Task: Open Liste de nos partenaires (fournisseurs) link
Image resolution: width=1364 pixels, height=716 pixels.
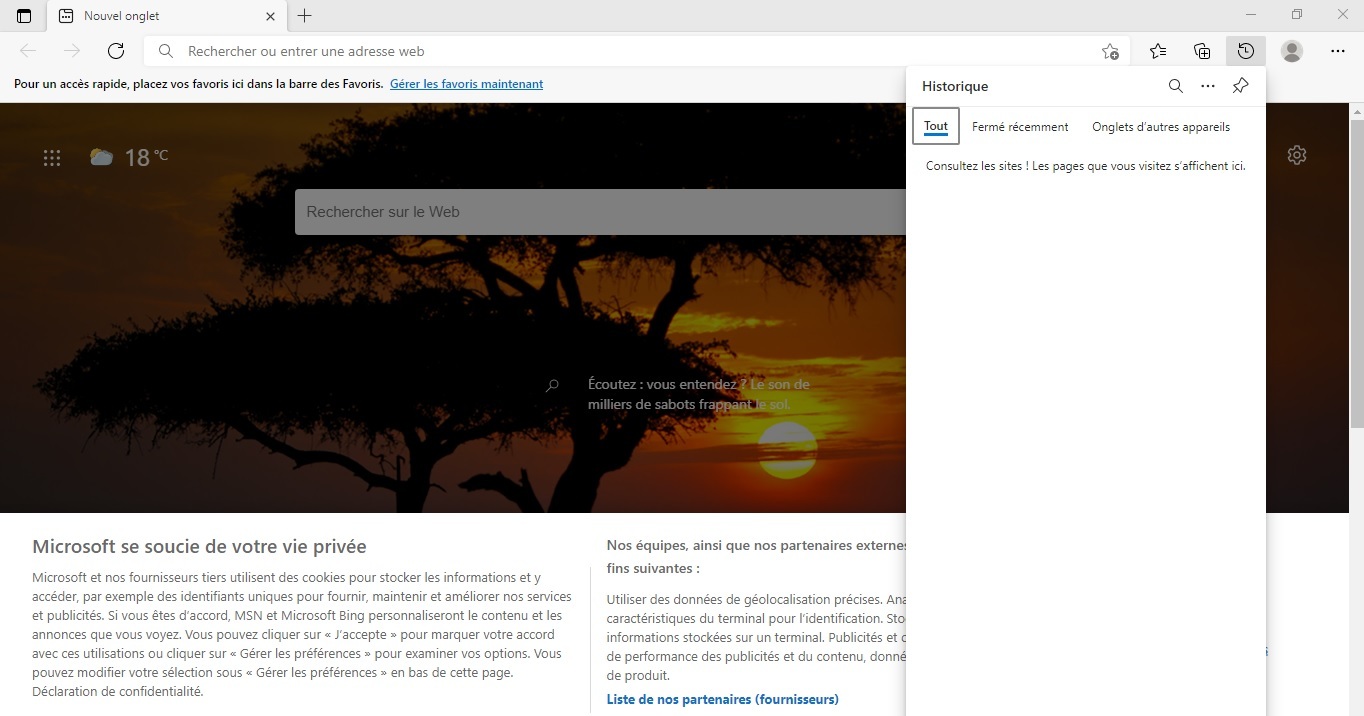Action: 722,699
